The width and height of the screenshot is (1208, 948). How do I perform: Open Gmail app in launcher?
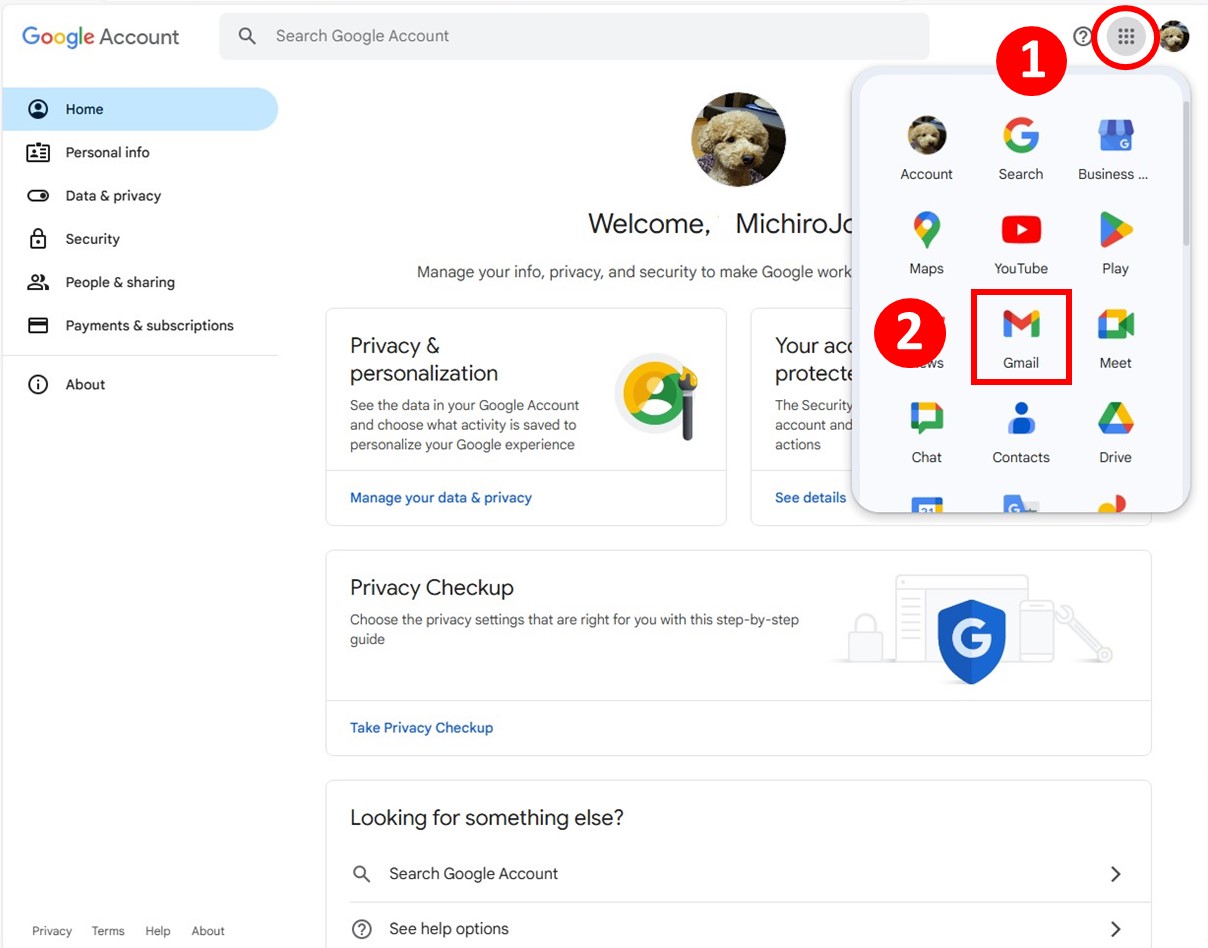click(x=1021, y=338)
